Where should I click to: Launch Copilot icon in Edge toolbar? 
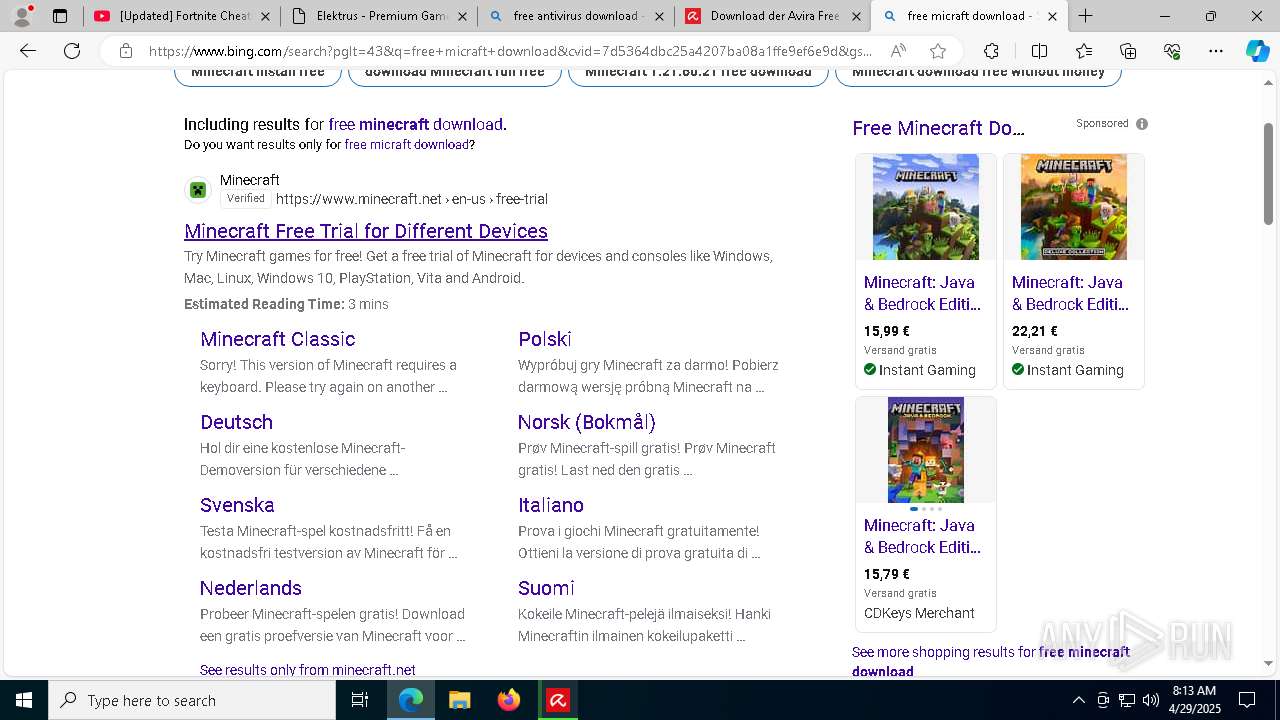(x=1257, y=51)
